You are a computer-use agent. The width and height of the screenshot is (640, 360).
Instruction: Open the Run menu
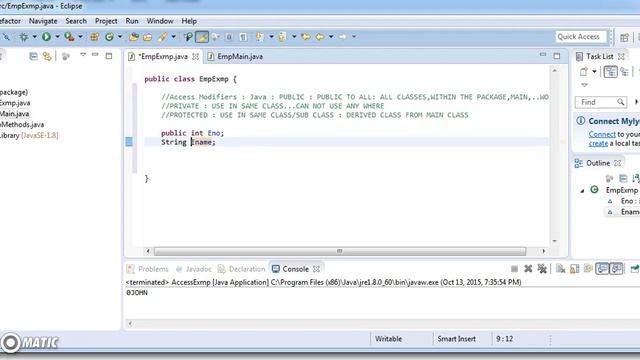click(x=132, y=21)
